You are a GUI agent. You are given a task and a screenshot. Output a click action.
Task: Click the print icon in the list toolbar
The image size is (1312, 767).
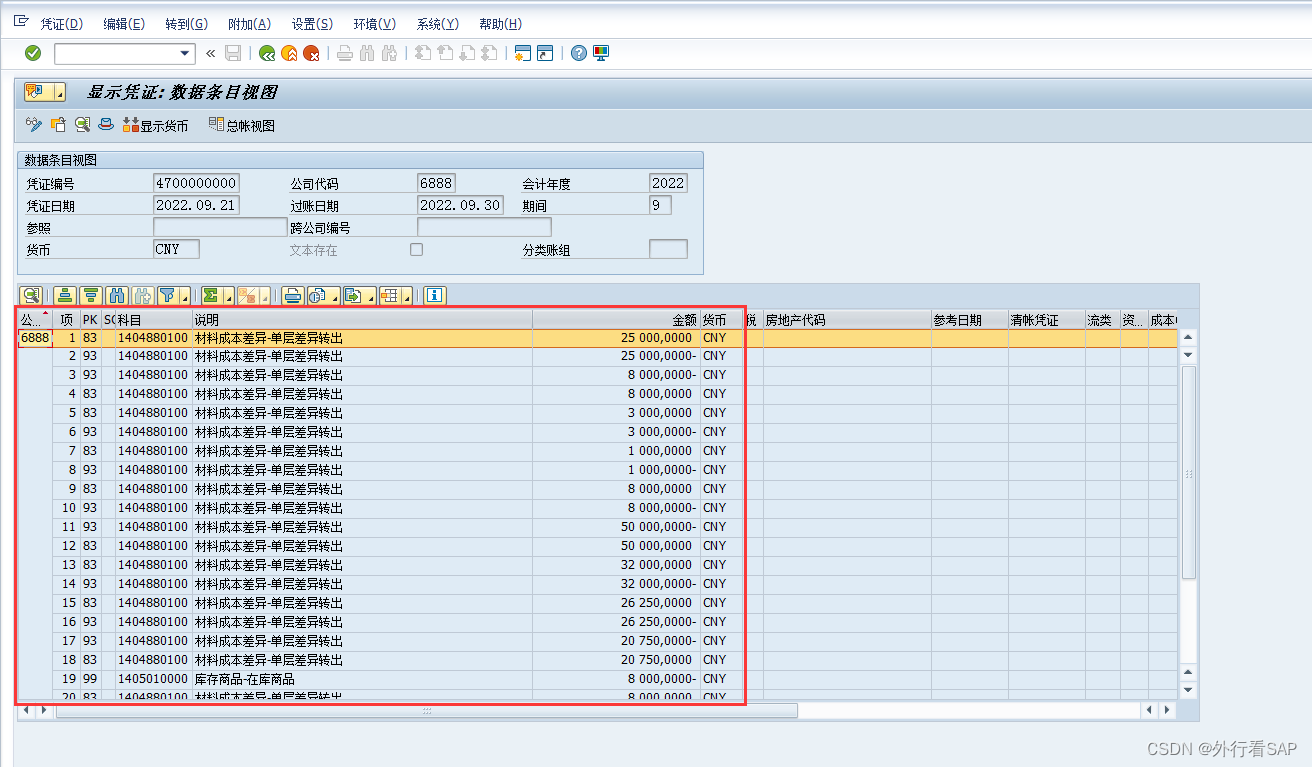293,296
